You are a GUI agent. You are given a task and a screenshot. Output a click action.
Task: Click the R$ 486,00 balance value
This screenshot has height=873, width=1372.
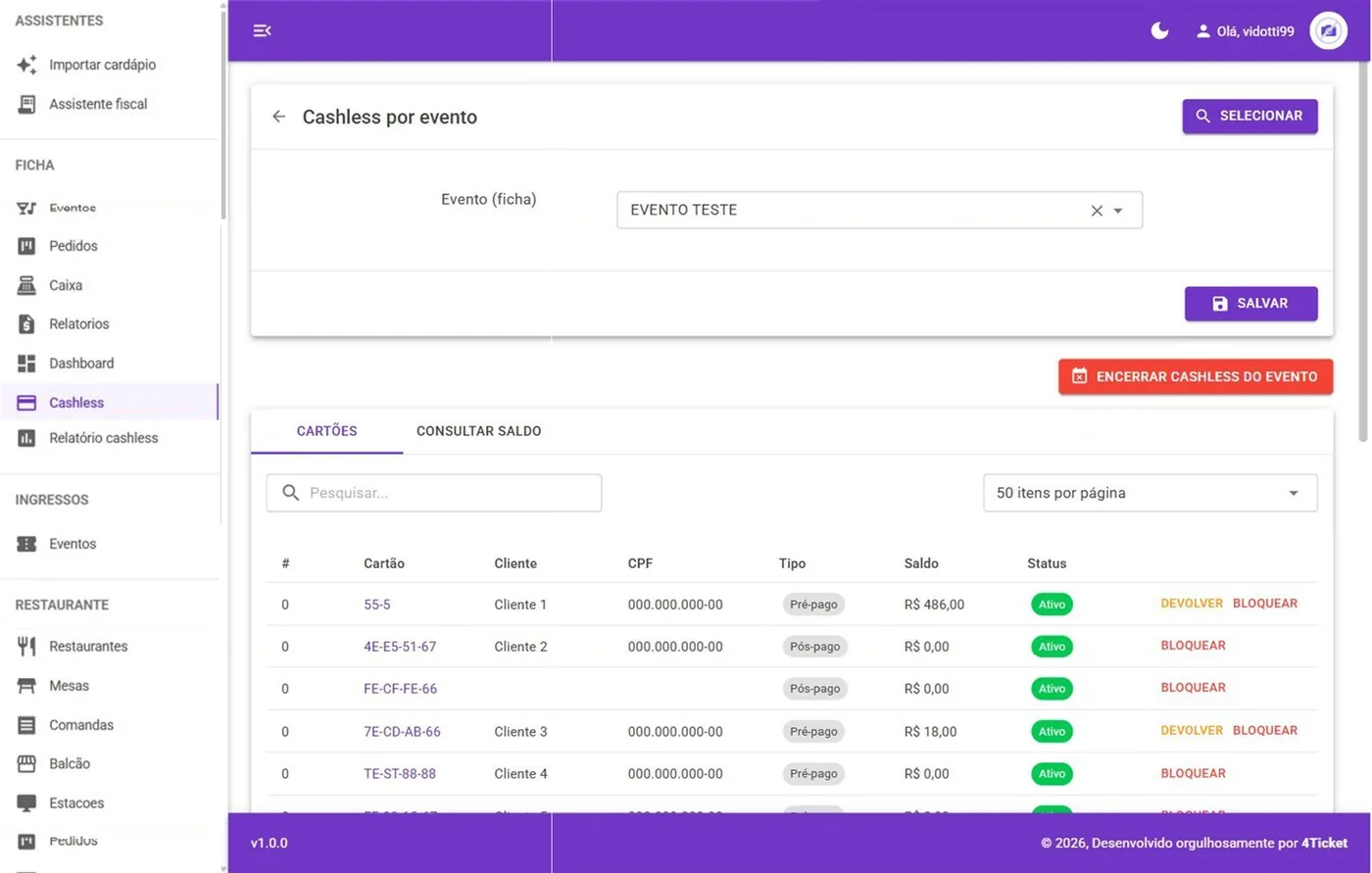[934, 605]
